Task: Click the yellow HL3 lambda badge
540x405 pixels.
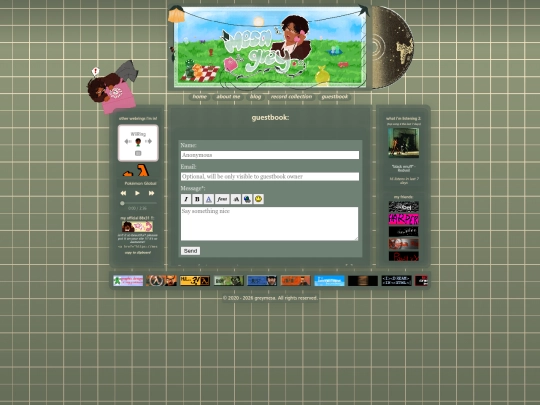Action: pyautogui.click(x=195, y=281)
